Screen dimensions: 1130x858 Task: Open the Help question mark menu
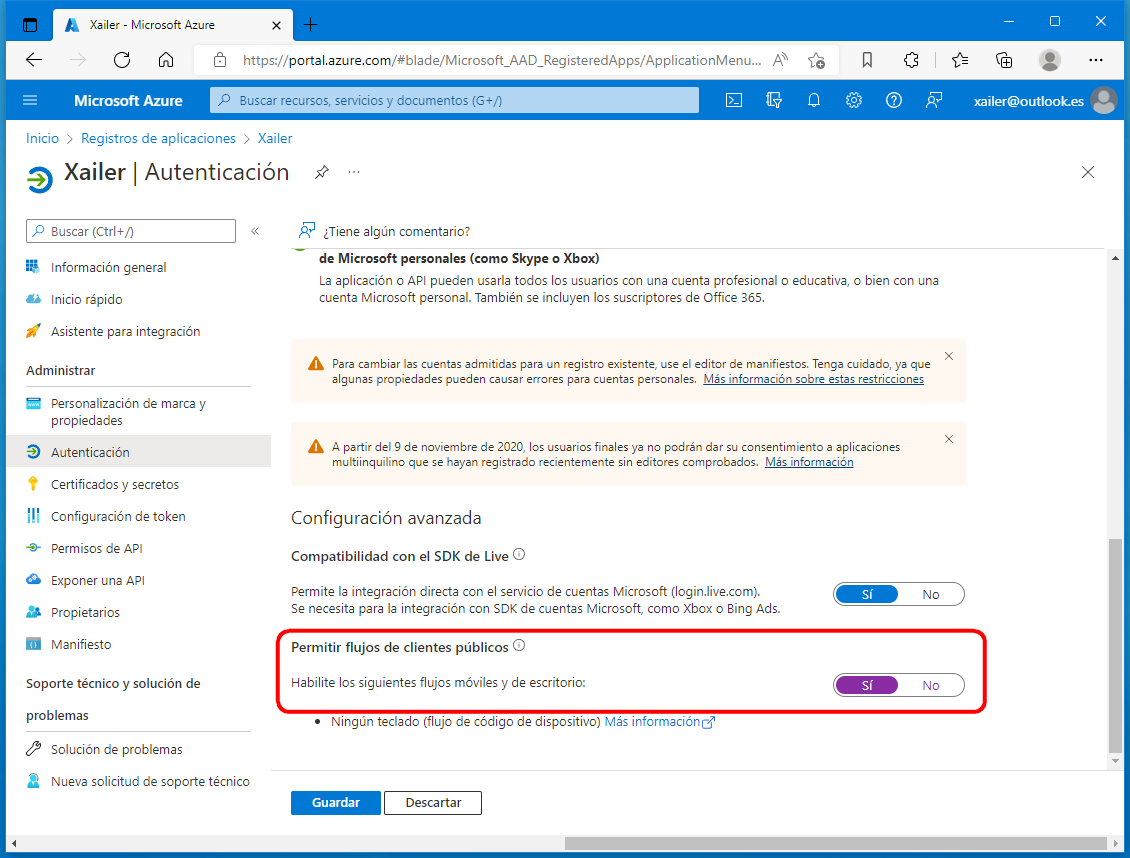(894, 100)
